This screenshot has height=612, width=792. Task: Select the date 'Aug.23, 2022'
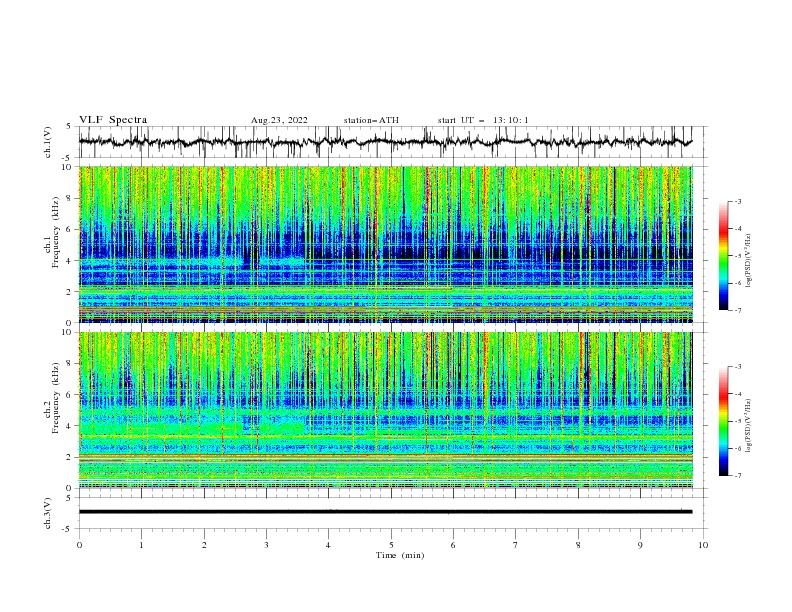pos(279,120)
